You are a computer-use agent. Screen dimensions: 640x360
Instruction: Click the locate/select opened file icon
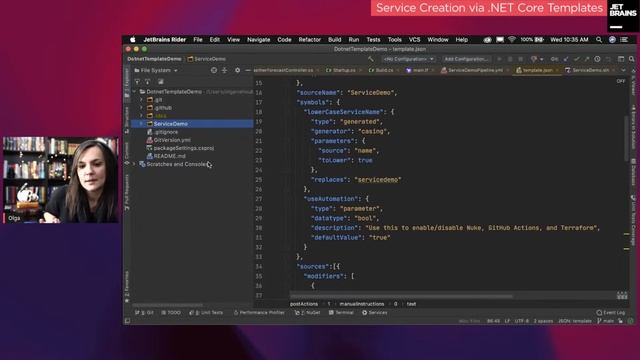[213, 70]
